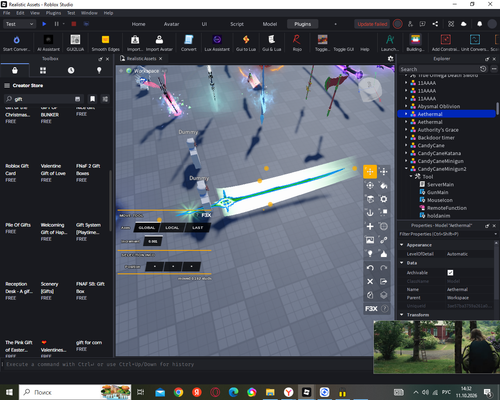Open the F3X Paint bucket tool

(384, 185)
